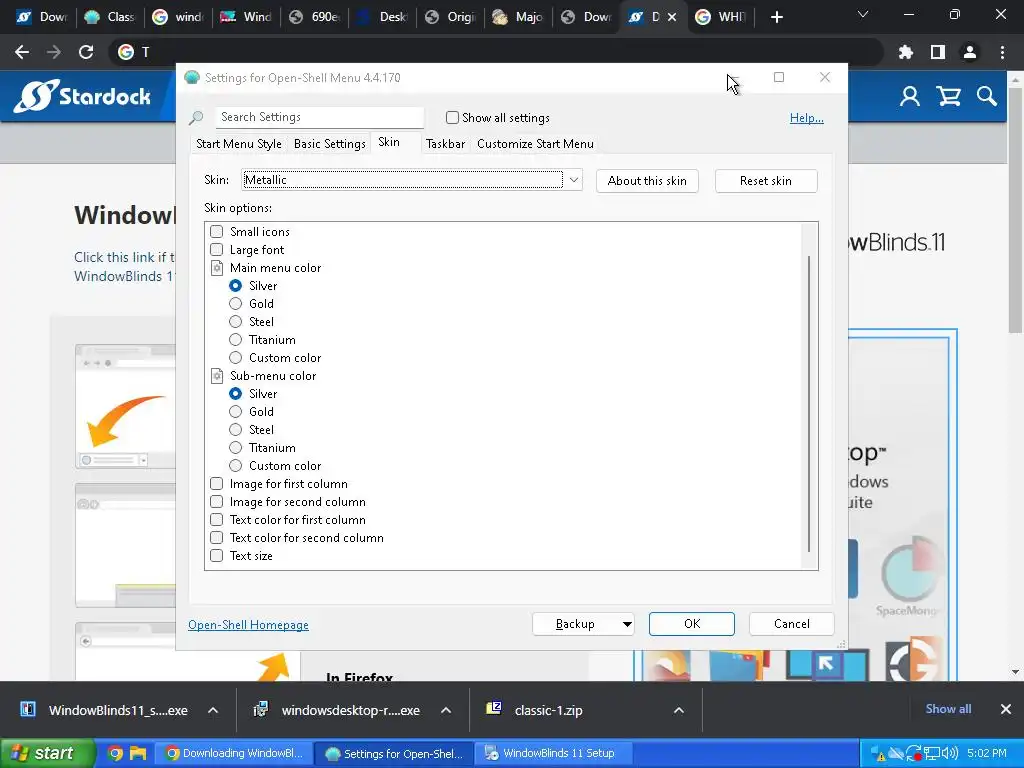Open the browser tab search chevron
The width and height of the screenshot is (1024, 768).
pyautogui.click(x=863, y=14)
